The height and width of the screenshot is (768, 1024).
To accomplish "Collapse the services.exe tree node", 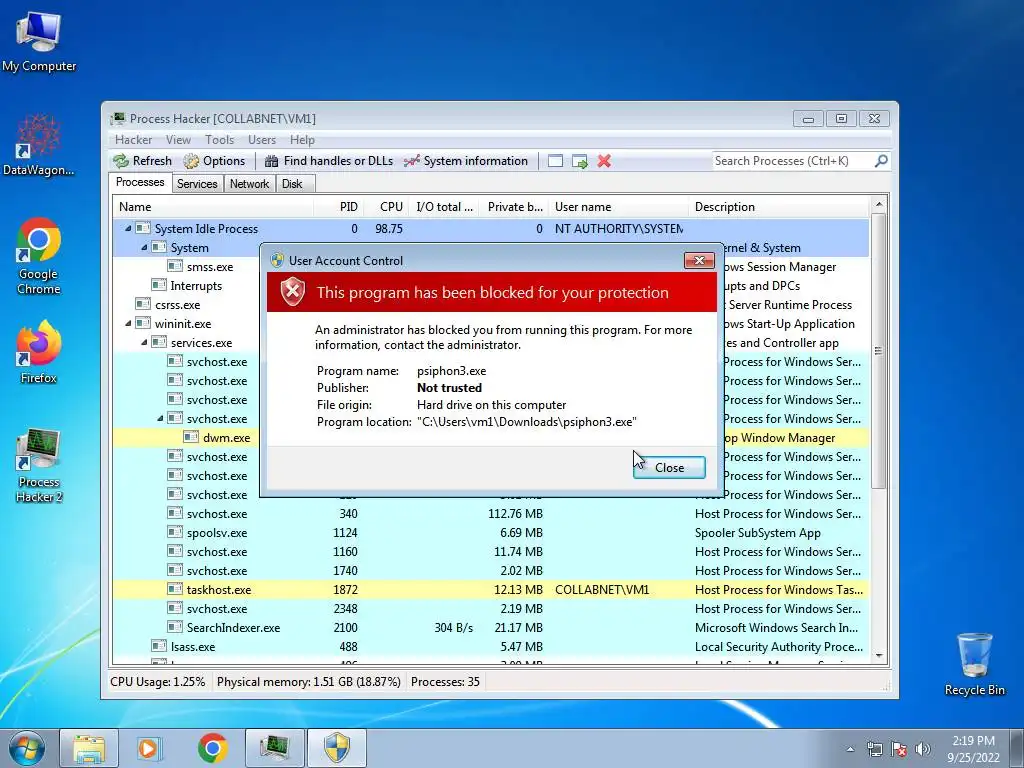I will click(x=144, y=342).
